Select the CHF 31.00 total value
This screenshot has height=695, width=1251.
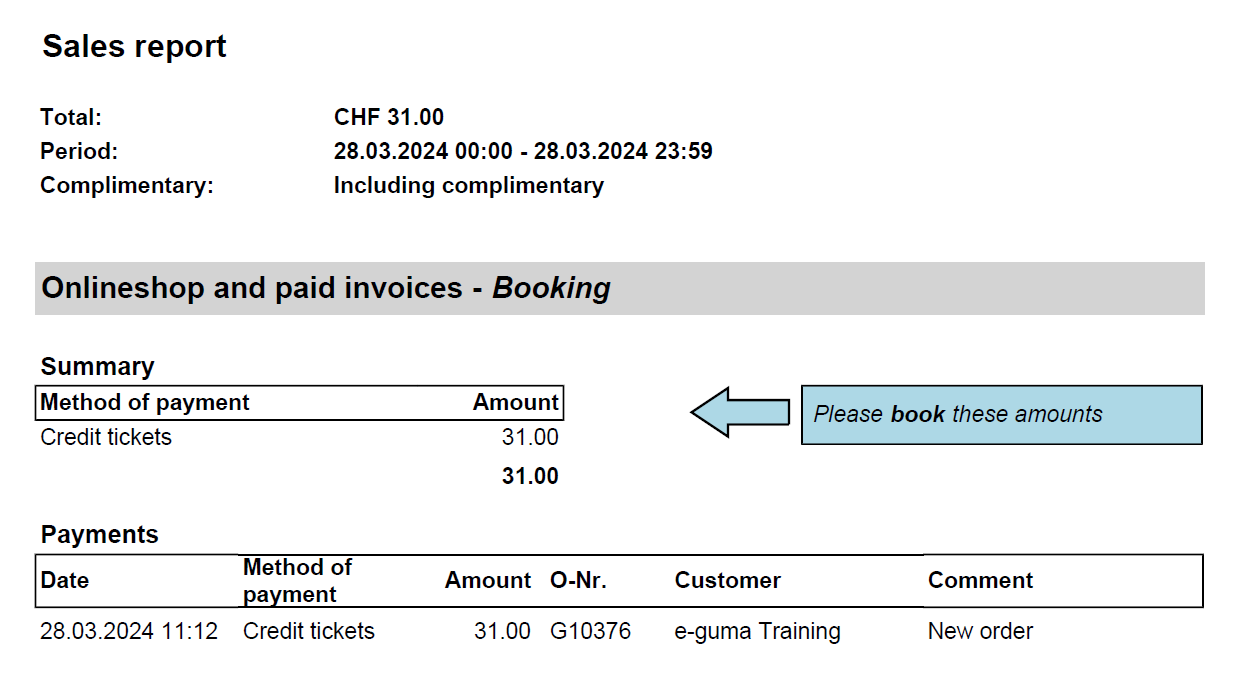pyautogui.click(x=389, y=117)
